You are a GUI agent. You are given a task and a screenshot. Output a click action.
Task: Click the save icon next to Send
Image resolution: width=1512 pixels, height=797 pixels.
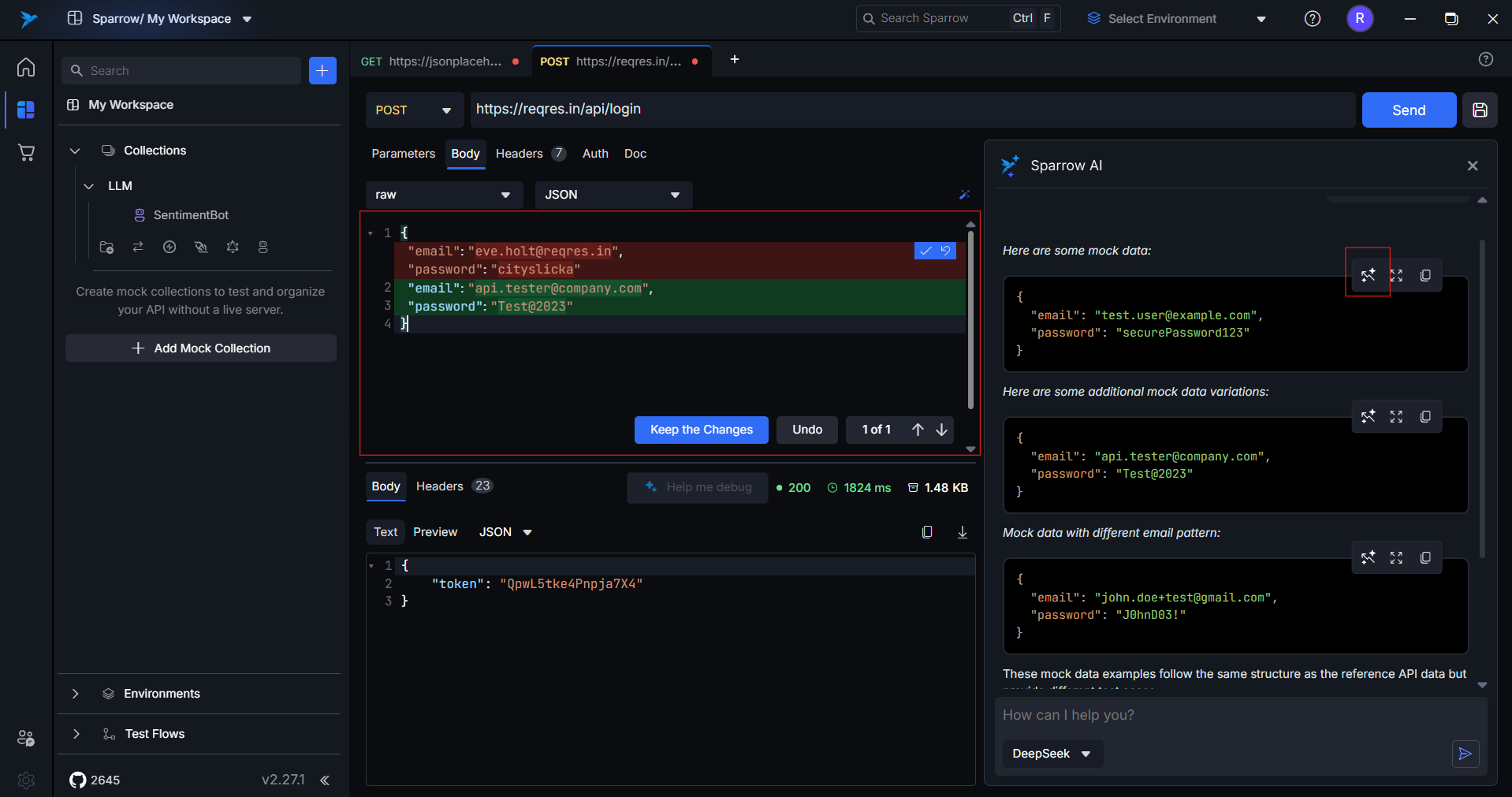pyautogui.click(x=1480, y=110)
